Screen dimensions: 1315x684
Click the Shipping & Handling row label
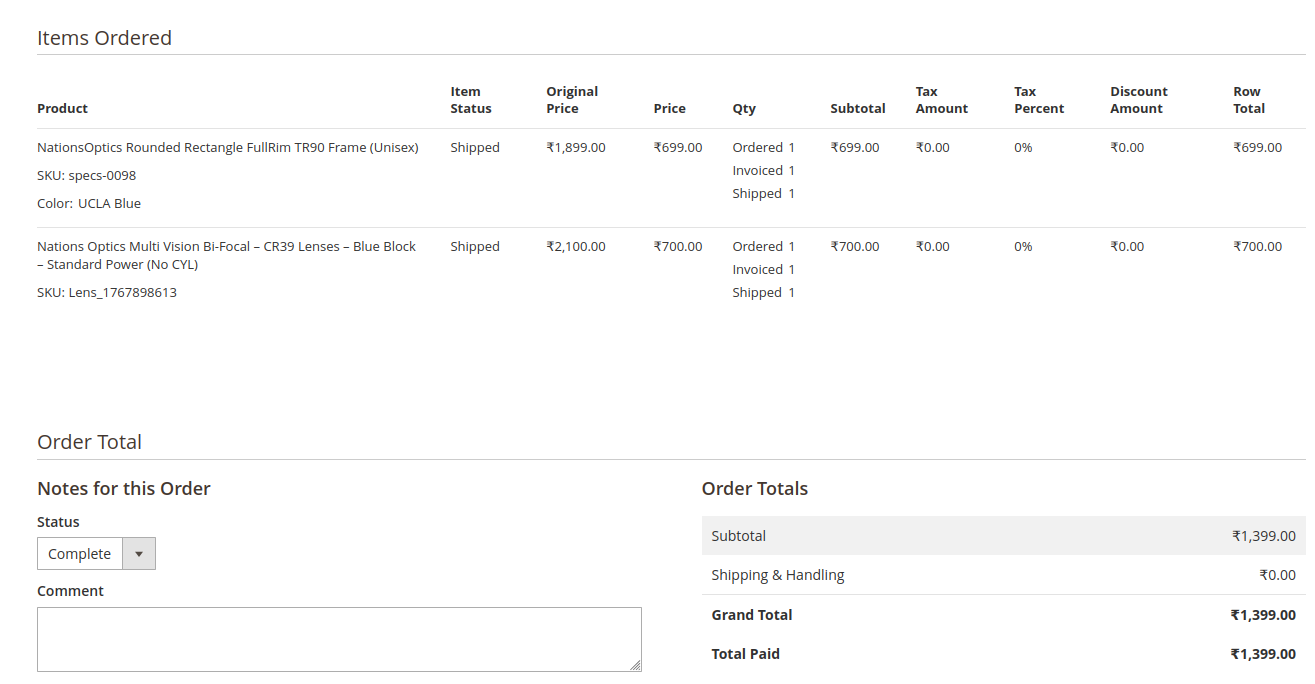777,575
